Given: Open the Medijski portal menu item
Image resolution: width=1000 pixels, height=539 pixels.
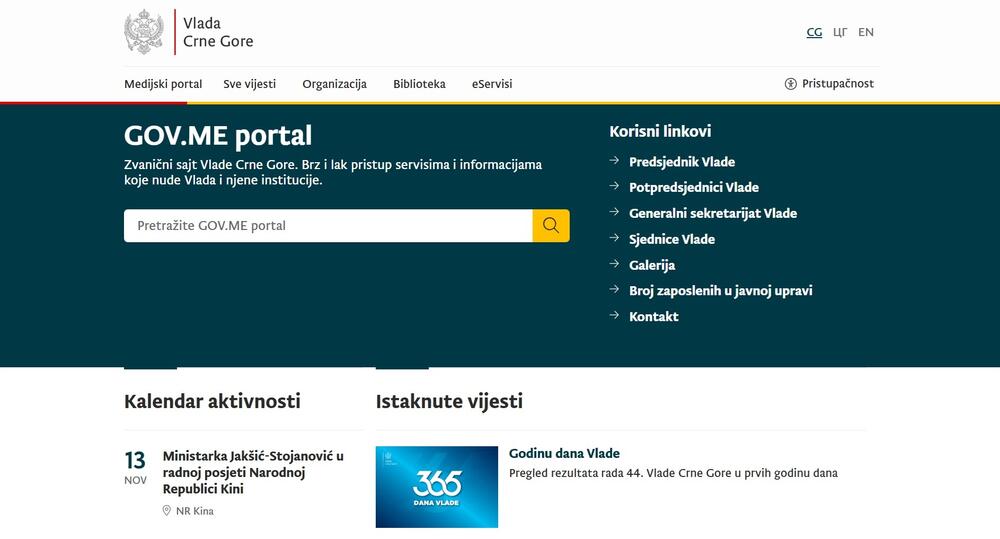Looking at the screenshot, I should [x=163, y=84].
